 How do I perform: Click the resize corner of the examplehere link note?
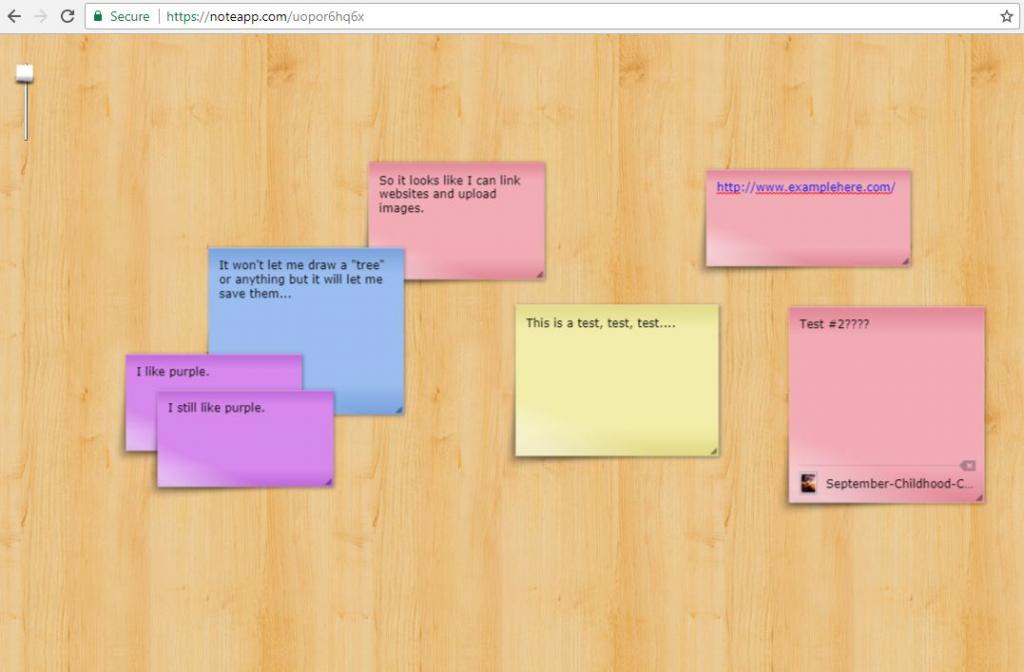(905, 261)
